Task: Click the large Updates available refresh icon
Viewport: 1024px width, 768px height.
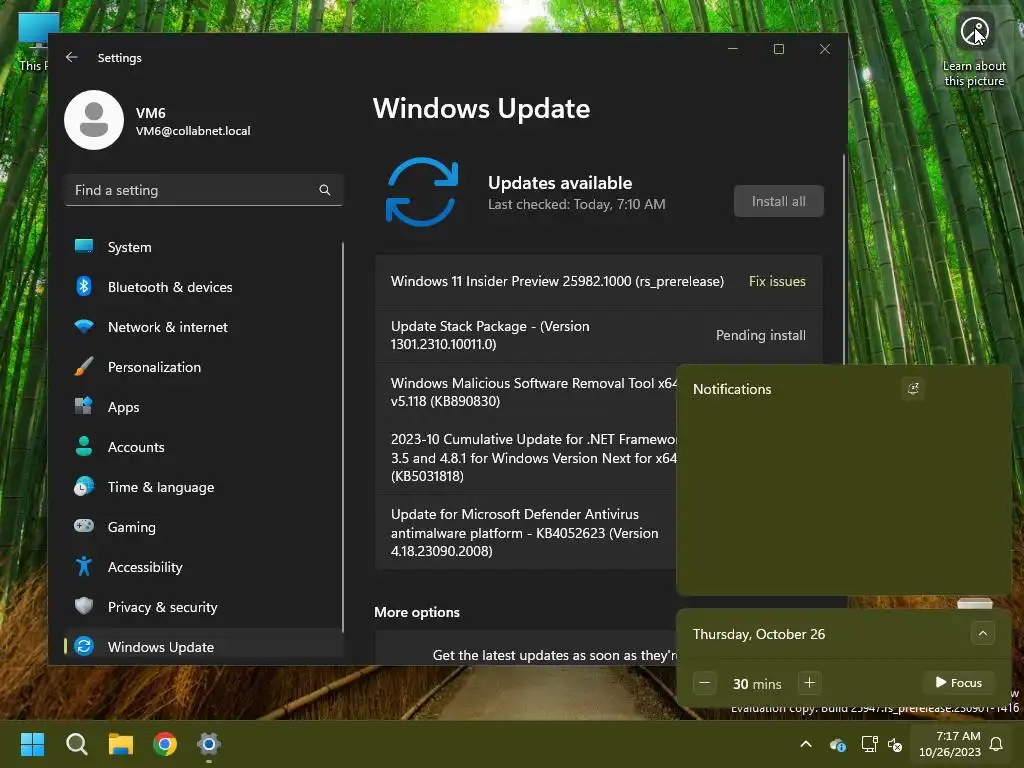Action: click(x=422, y=191)
